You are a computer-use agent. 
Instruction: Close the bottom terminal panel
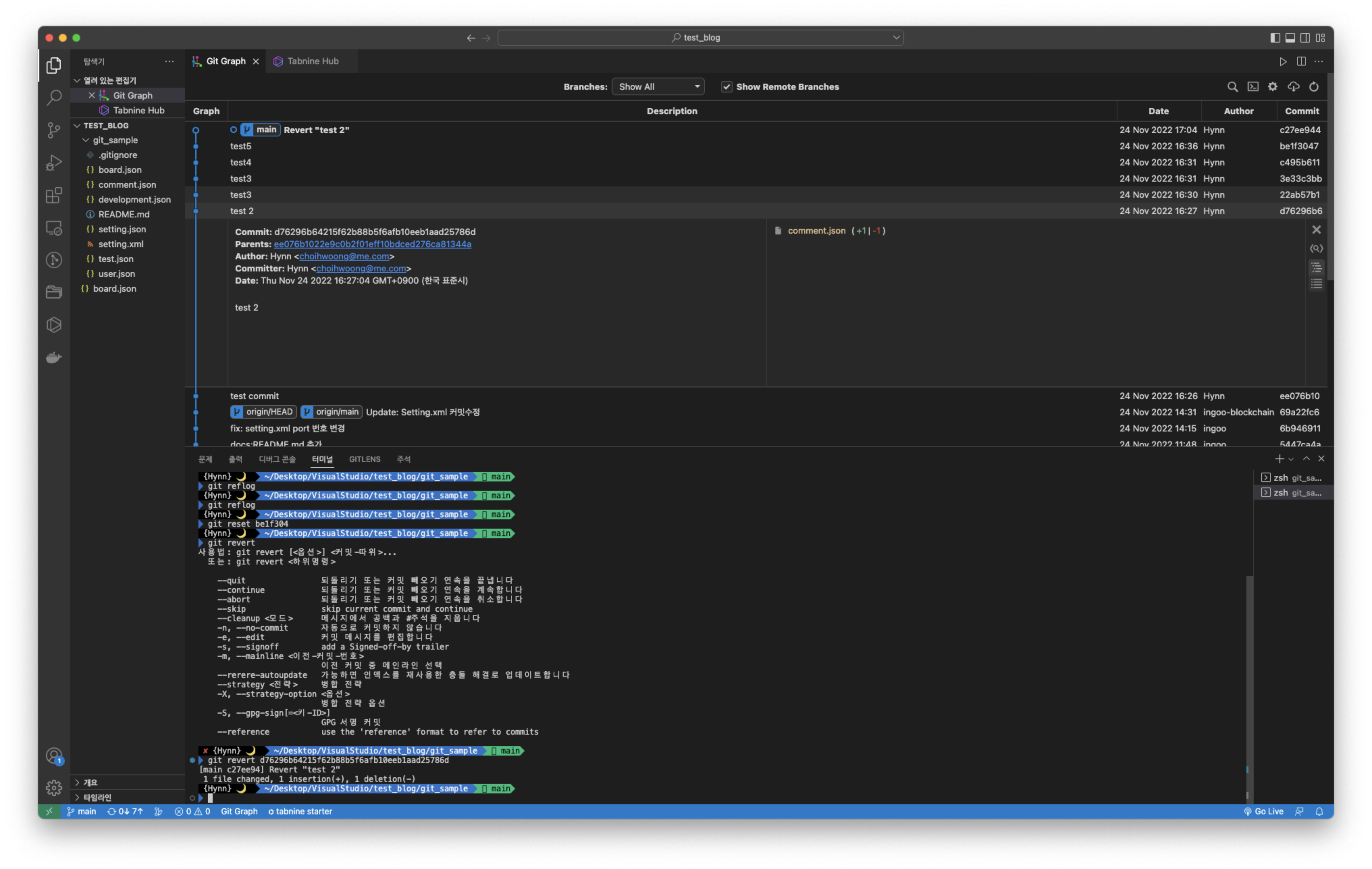coord(1321,459)
